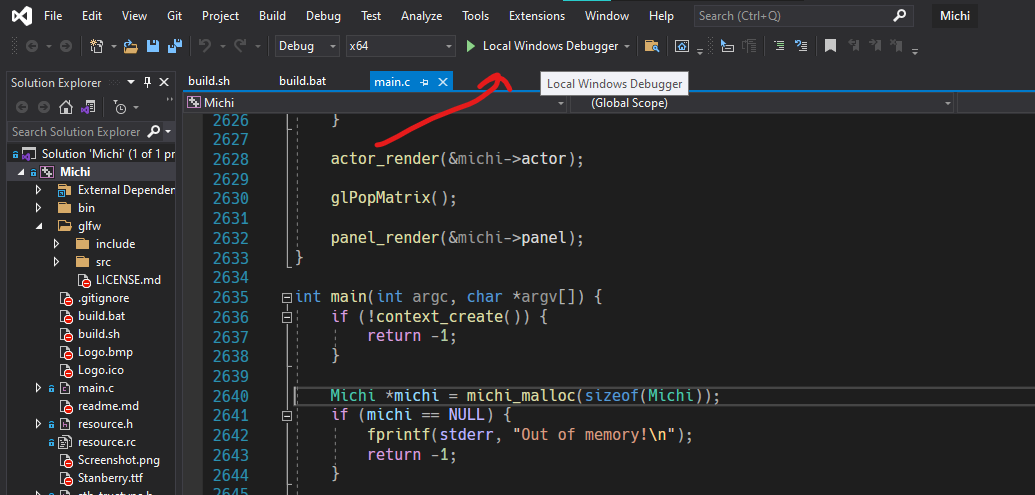Select readme.md in Solution Explorer

click(108, 406)
